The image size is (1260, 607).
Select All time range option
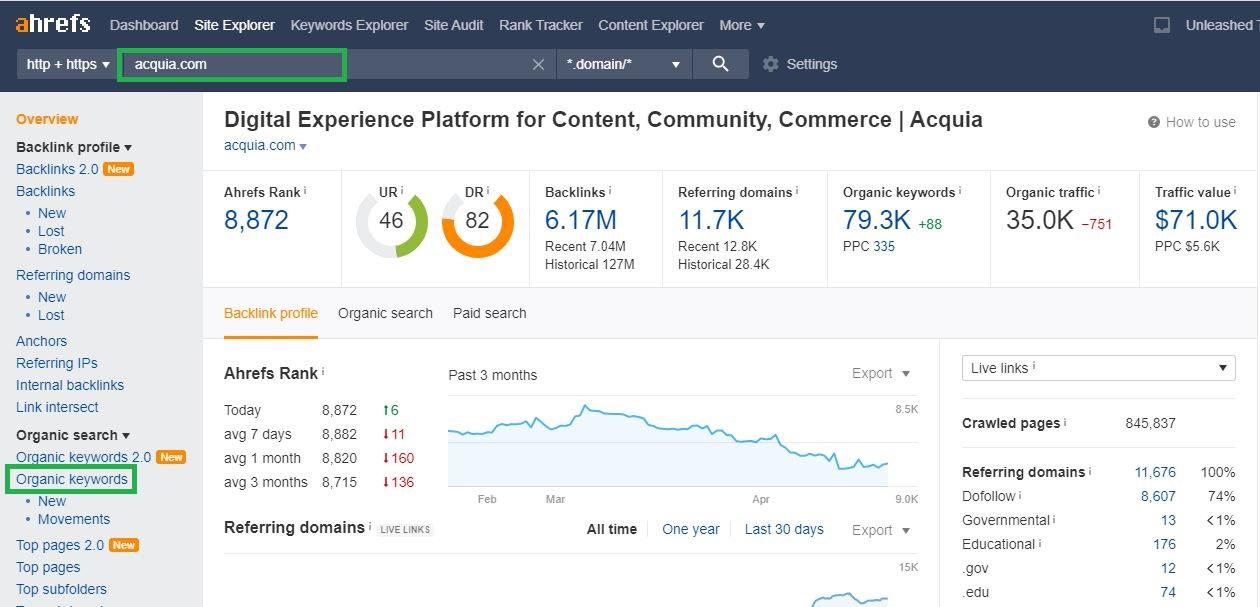(611, 529)
